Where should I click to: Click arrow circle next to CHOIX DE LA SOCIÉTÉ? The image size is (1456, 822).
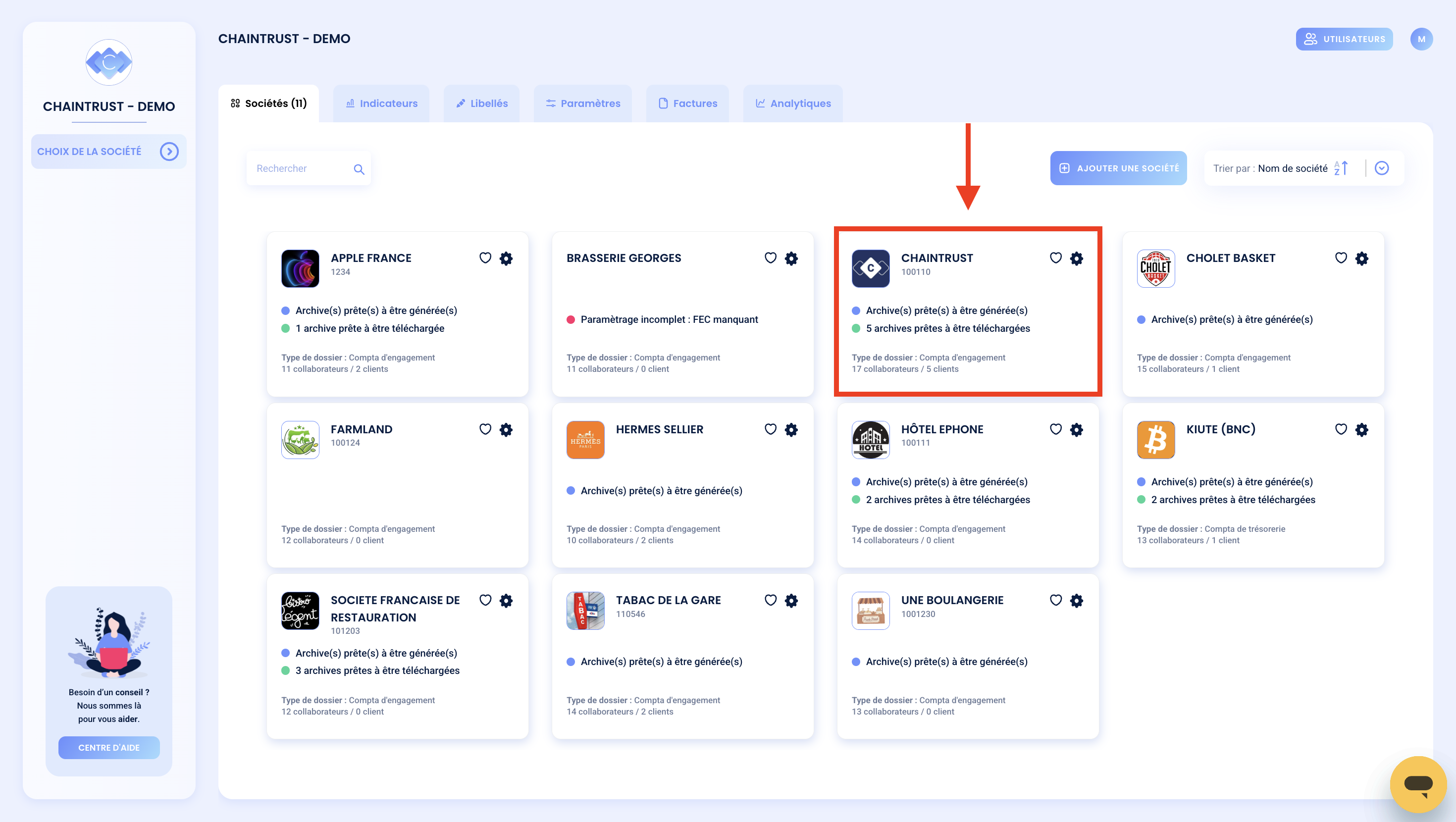(169, 152)
